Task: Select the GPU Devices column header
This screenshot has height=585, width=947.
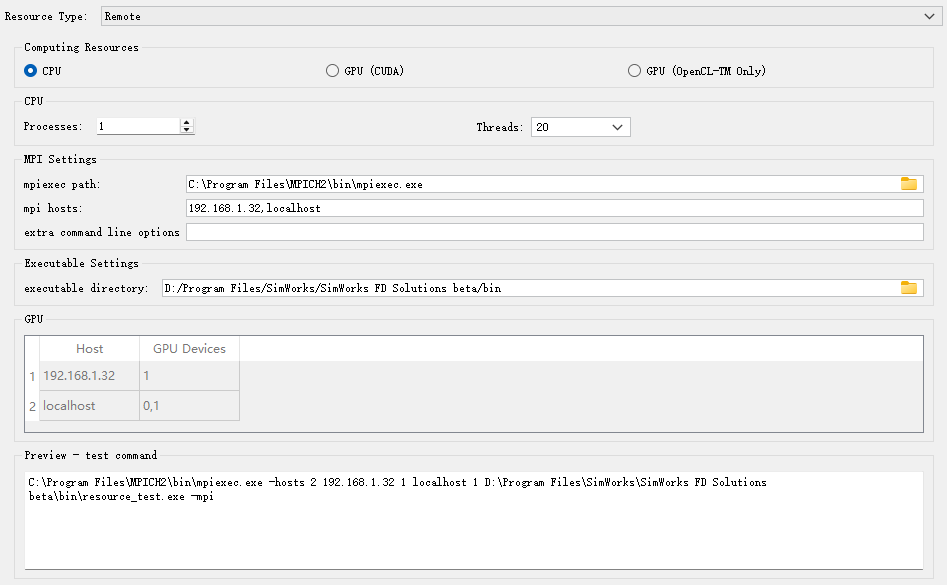Action: tap(189, 348)
